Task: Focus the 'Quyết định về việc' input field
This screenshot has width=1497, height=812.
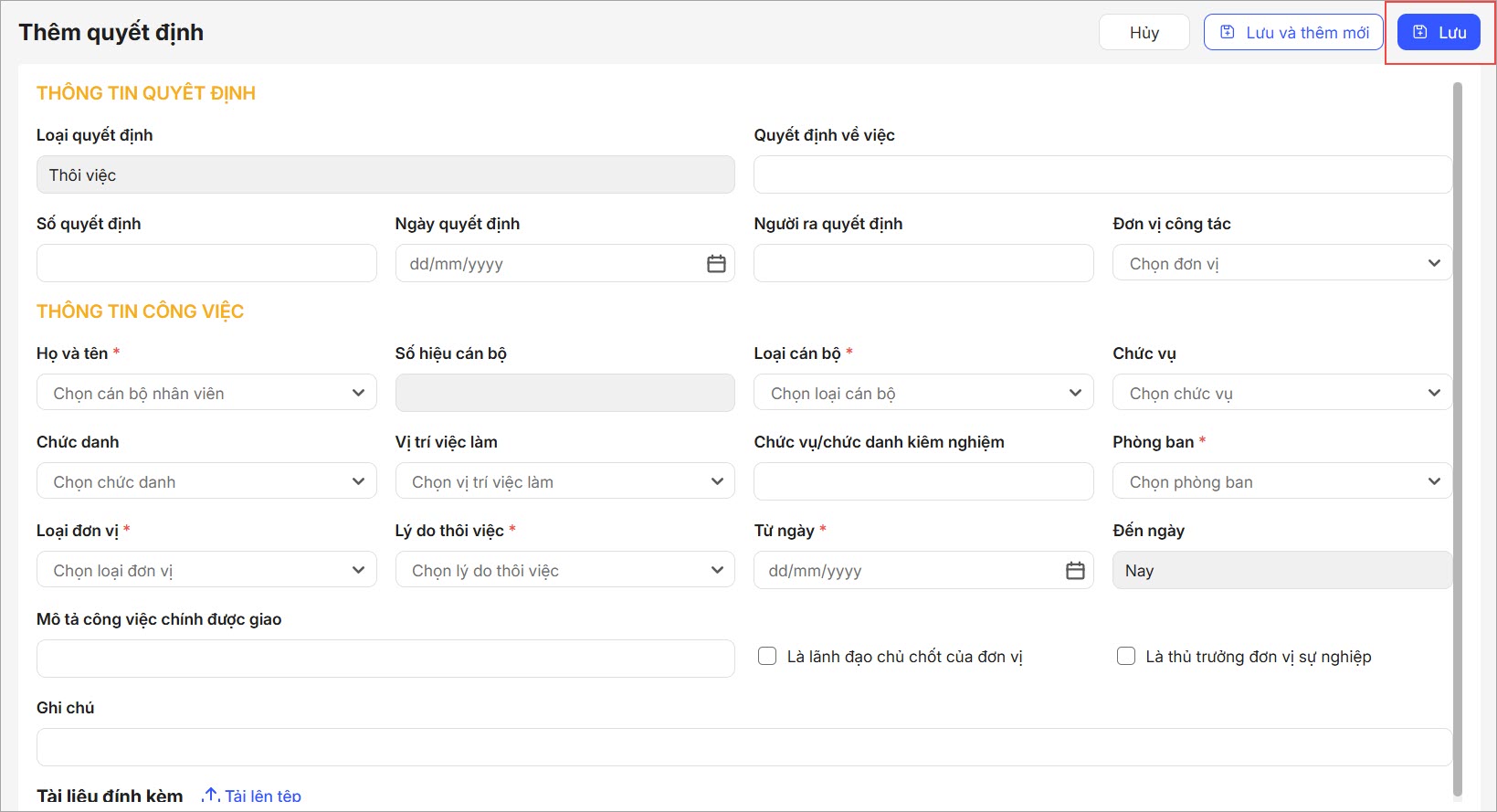Action: 1102,174
